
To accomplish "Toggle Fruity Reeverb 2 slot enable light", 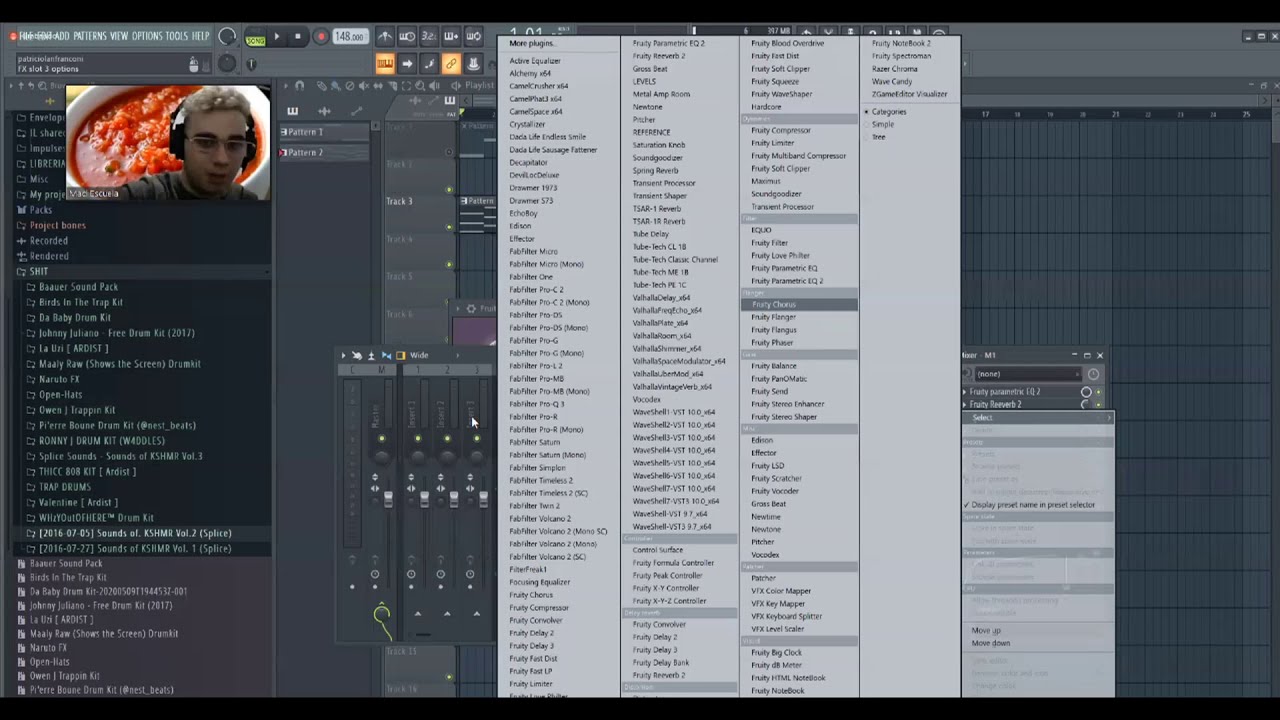I will point(1098,405).
